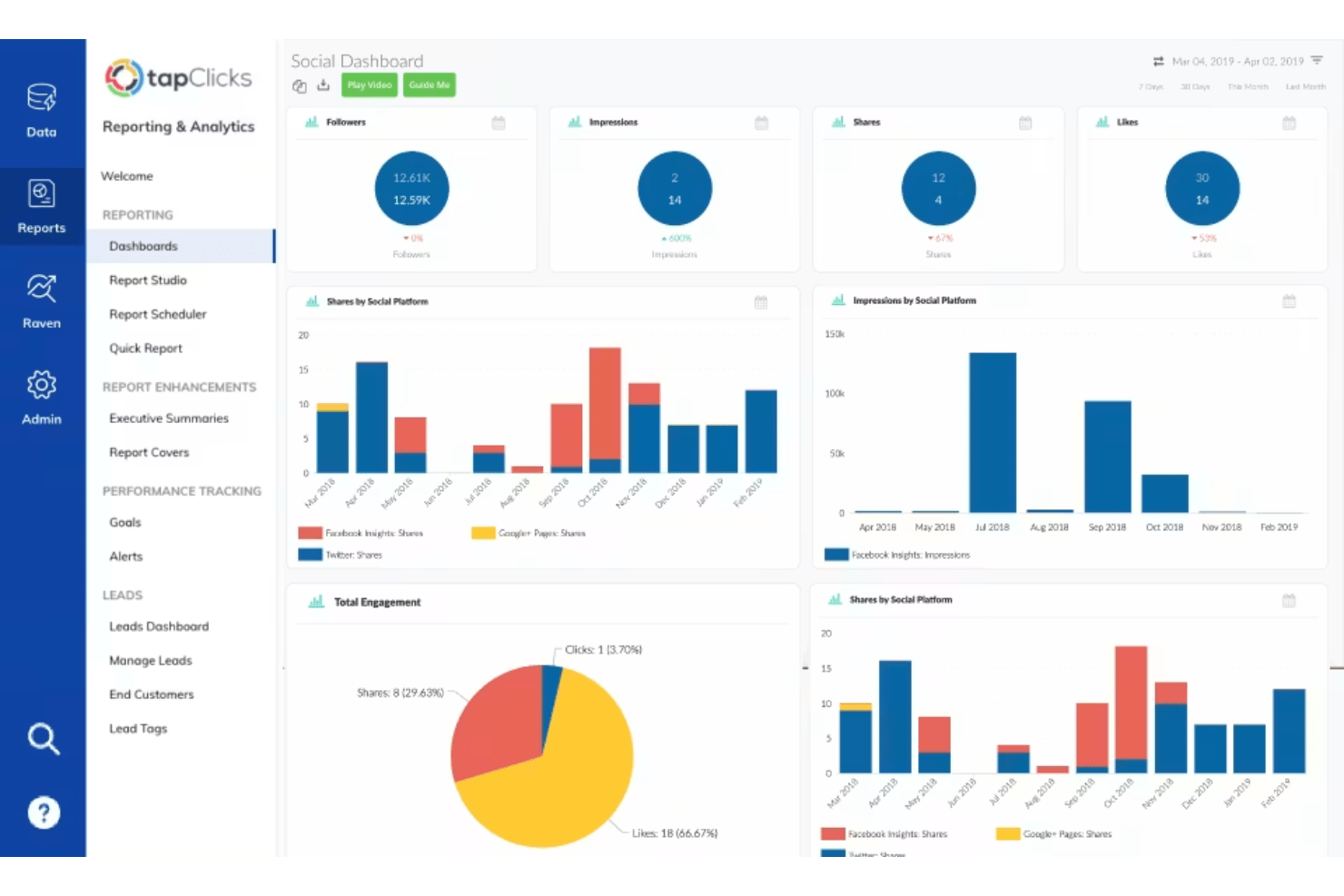Open Executive Summaries
Viewport: 1344px width, 896px height.
pos(169,418)
